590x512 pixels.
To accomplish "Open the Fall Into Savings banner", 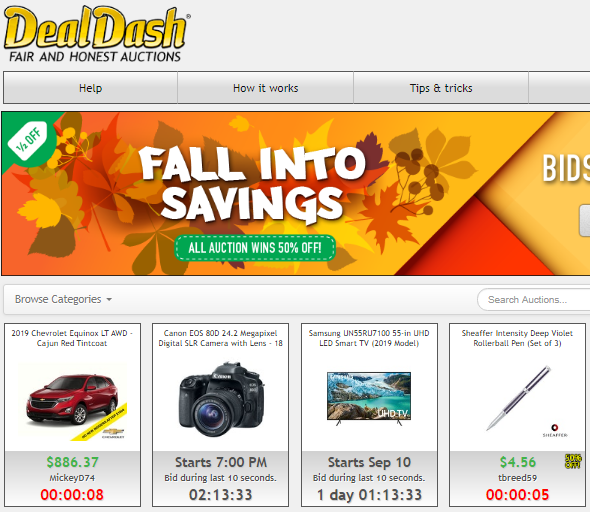I will point(296,193).
